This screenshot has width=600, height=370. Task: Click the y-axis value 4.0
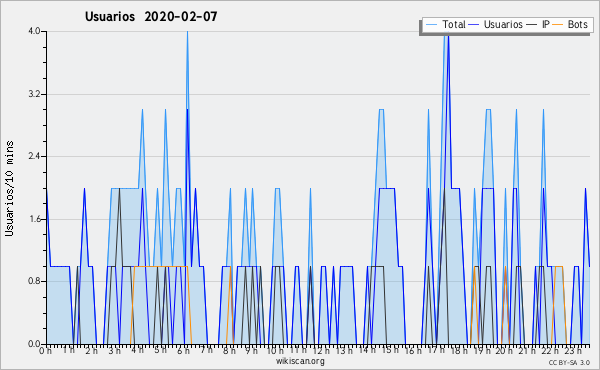[x=34, y=31]
